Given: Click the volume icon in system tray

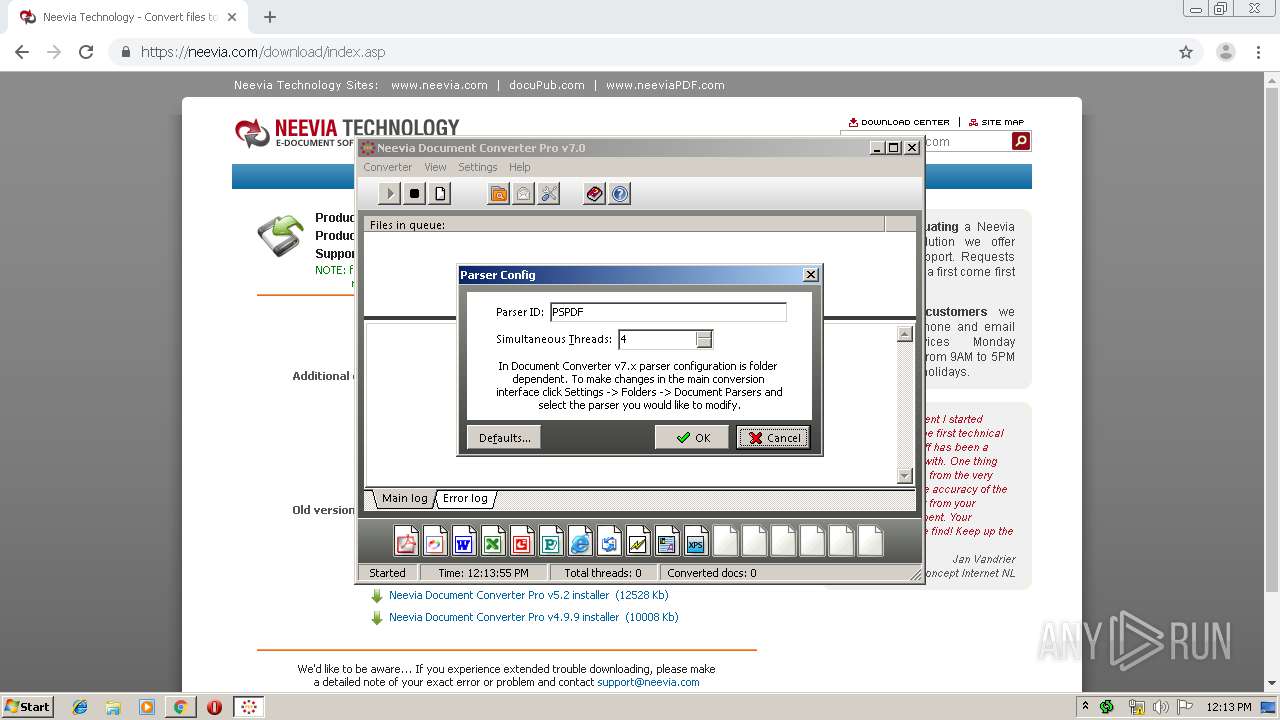Looking at the screenshot, I should [x=1160, y=707].
